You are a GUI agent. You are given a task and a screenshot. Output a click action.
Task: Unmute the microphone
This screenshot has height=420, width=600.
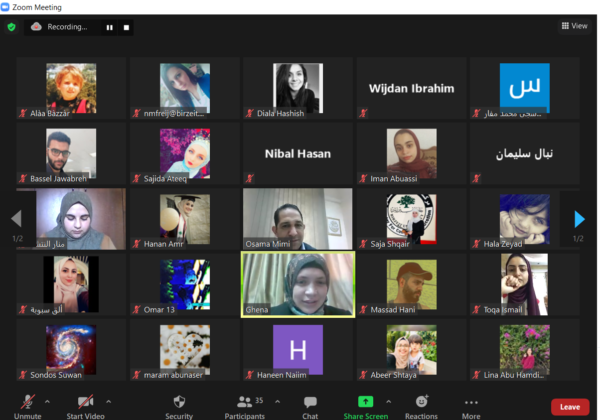[28, 407]
